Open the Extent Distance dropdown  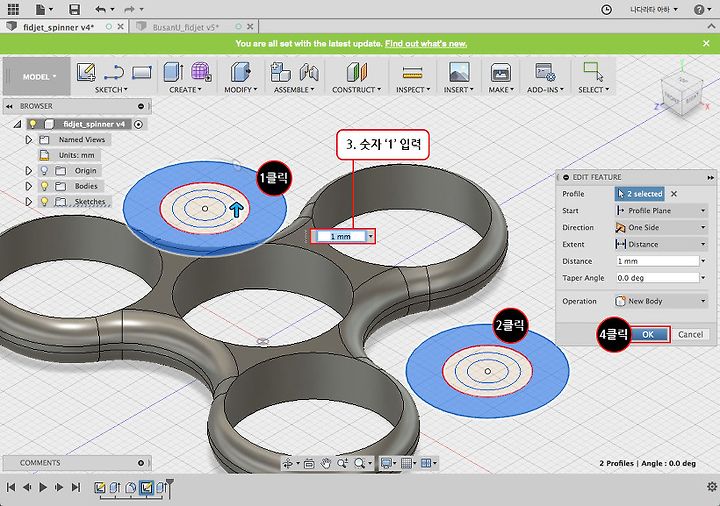click(661, 244)
